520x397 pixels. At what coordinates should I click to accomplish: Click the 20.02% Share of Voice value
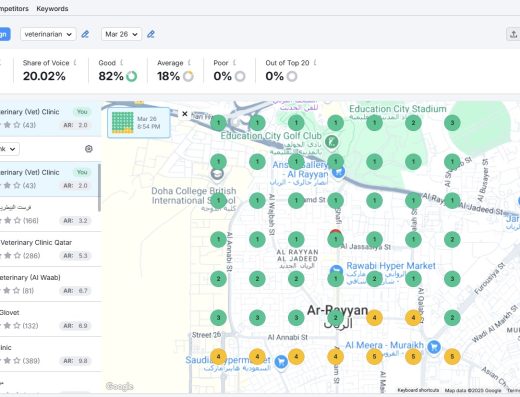pyautogui.click(x=44, y=76)
